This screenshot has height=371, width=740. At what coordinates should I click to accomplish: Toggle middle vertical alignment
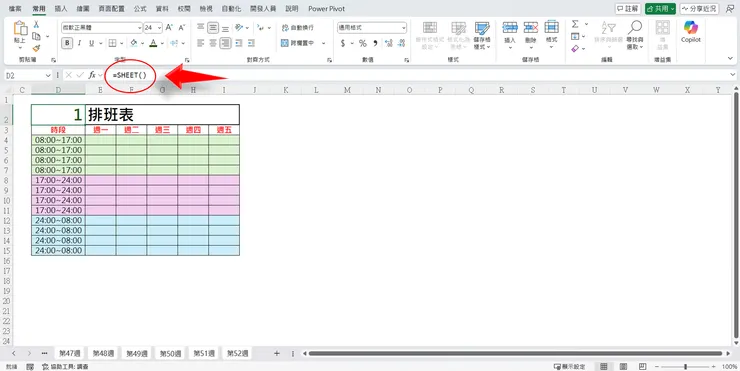coord(213,28)
